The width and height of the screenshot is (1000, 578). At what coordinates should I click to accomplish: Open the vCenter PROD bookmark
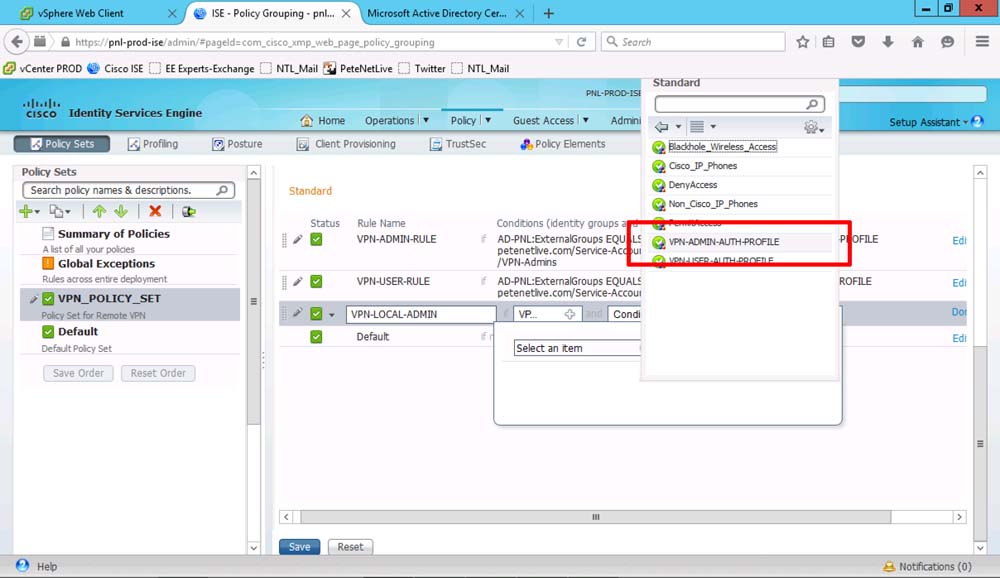43,68
